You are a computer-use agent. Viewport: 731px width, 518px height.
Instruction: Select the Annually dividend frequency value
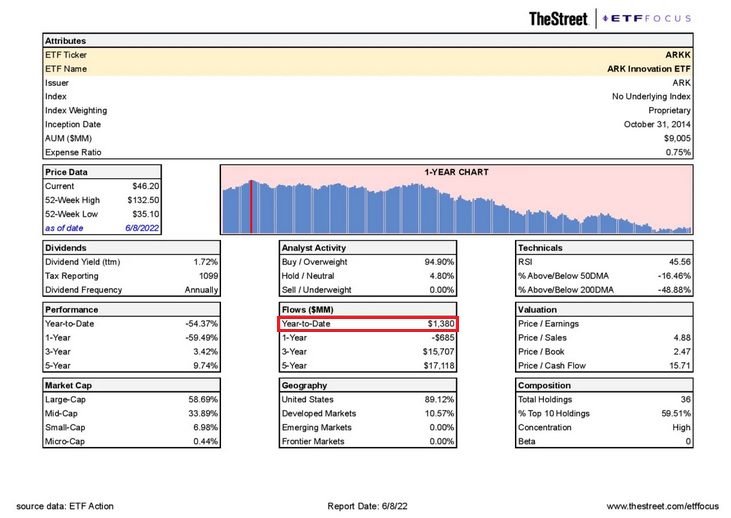click(201, 290)
